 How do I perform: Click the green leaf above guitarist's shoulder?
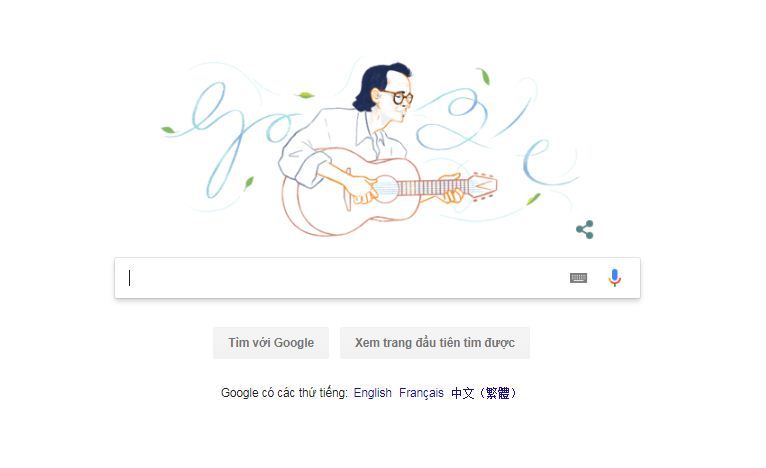[x=305, y=95]
